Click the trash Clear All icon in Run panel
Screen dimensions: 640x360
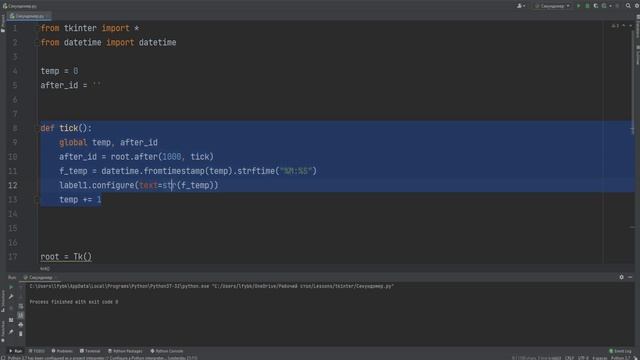(21, 333)
